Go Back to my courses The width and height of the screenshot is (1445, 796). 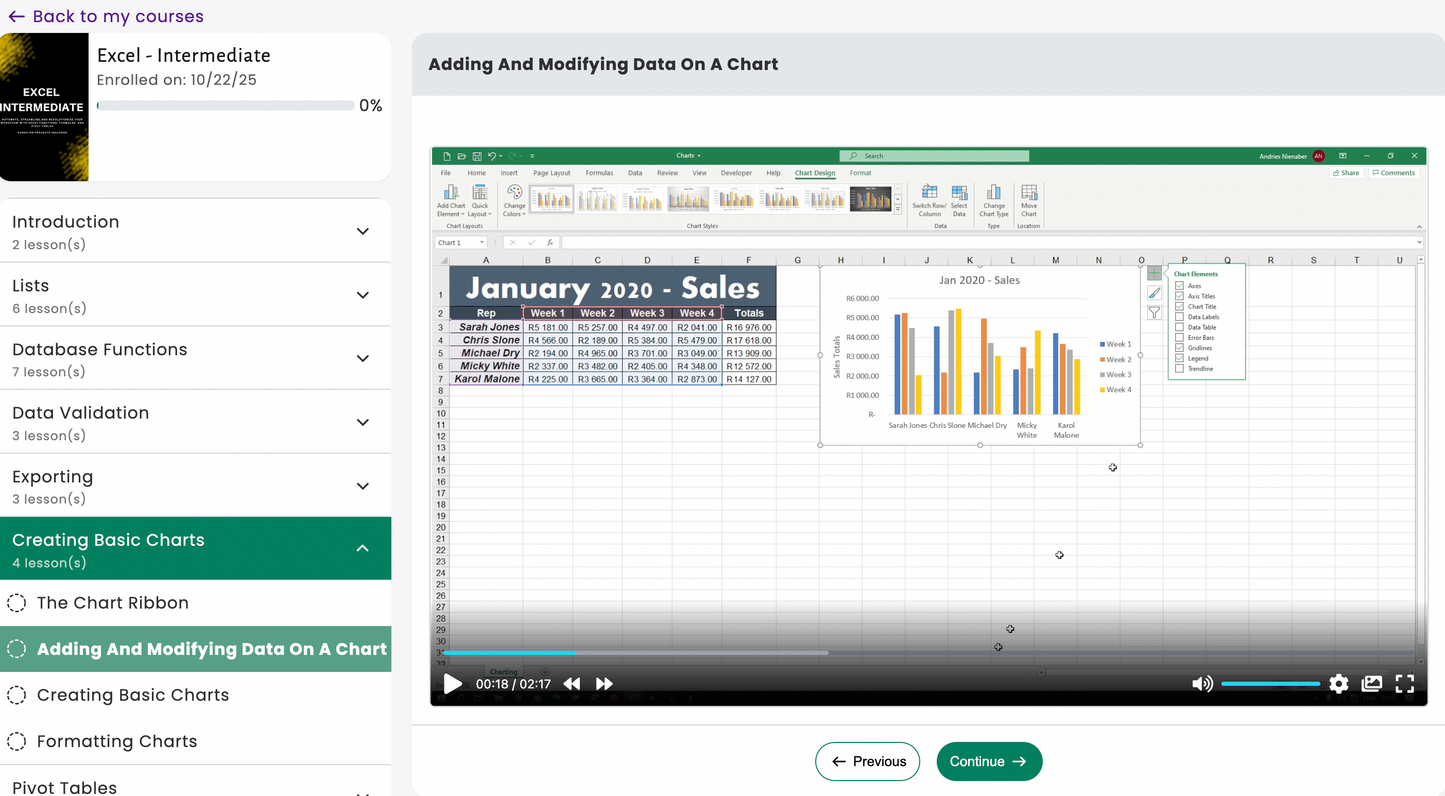[x=104, y=16]
